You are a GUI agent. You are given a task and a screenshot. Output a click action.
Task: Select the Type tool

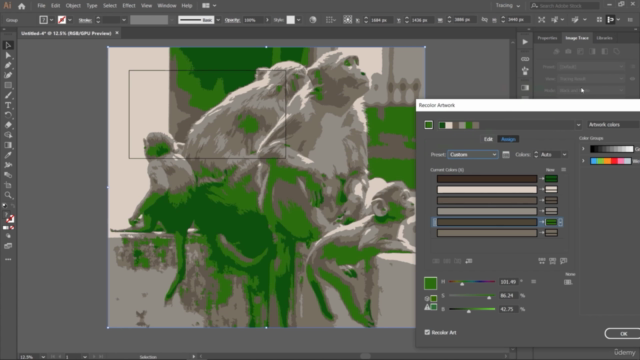click(8, 105)
